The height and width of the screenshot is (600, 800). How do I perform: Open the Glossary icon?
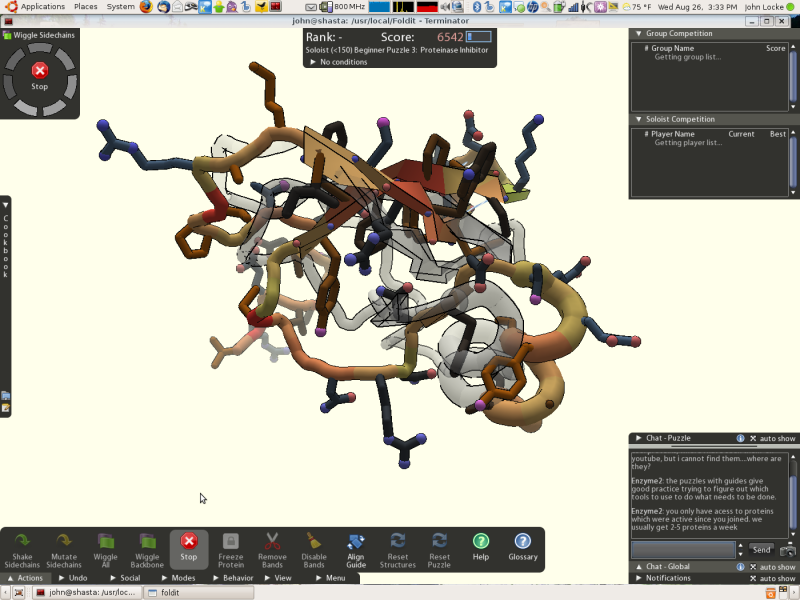coord(522,541)
